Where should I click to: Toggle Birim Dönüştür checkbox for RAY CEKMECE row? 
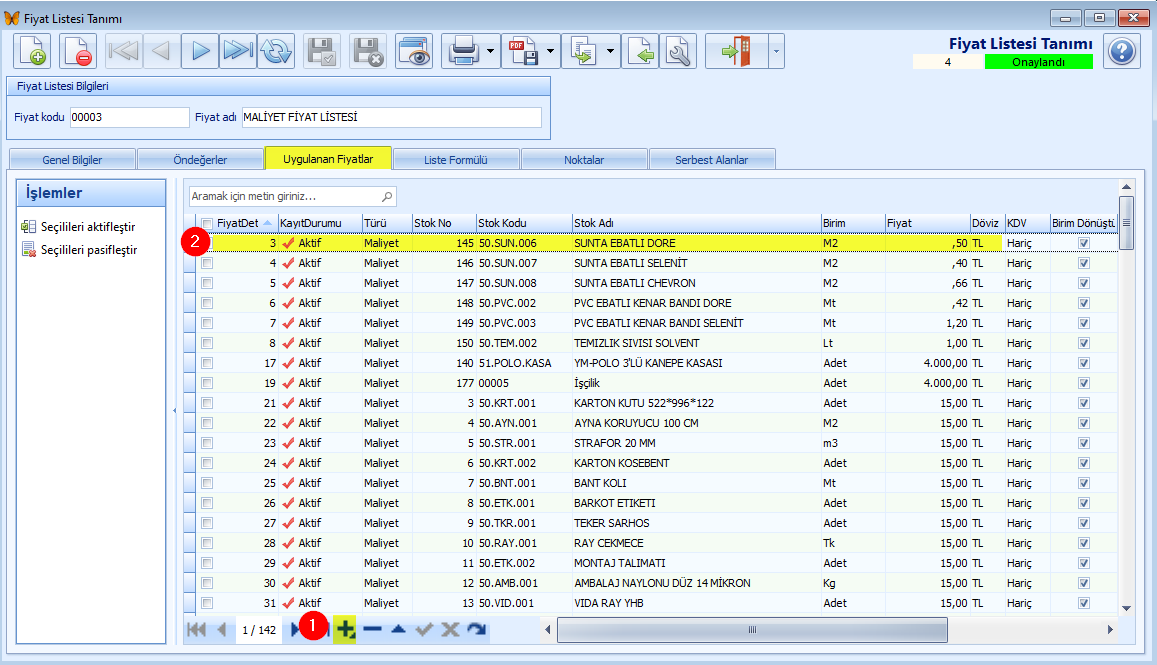click(x=1084, y=542)
